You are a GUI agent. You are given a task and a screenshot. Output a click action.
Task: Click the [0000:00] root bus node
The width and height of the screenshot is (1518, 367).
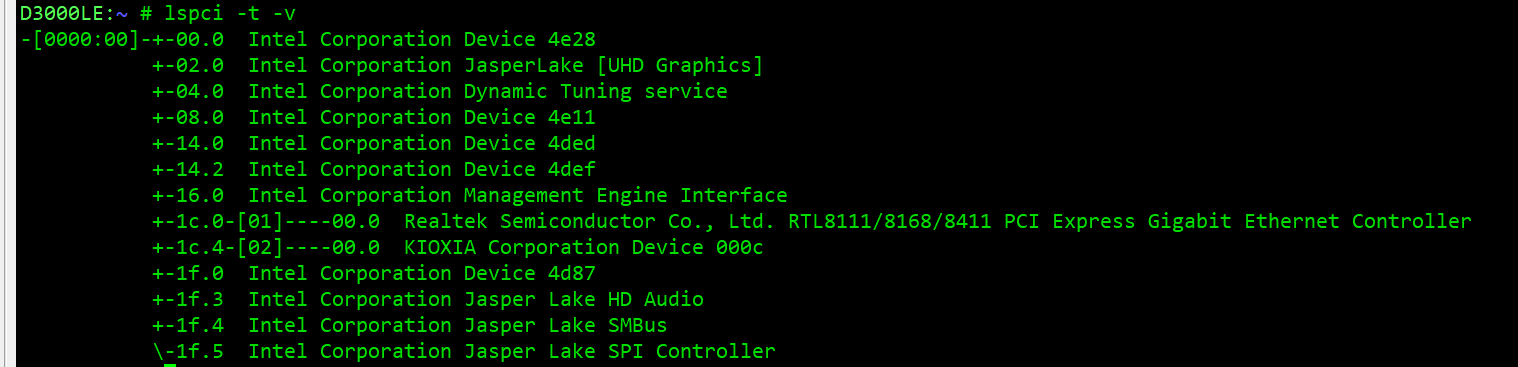click(85, 40)
